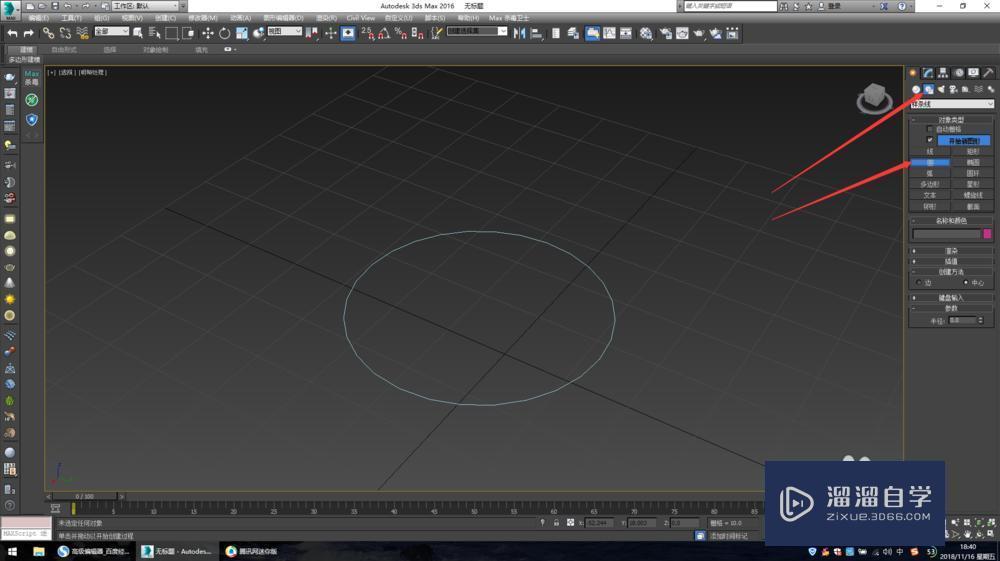Select the Rotate transform tool
The image size is (1000, 561).
pos(225,33)
